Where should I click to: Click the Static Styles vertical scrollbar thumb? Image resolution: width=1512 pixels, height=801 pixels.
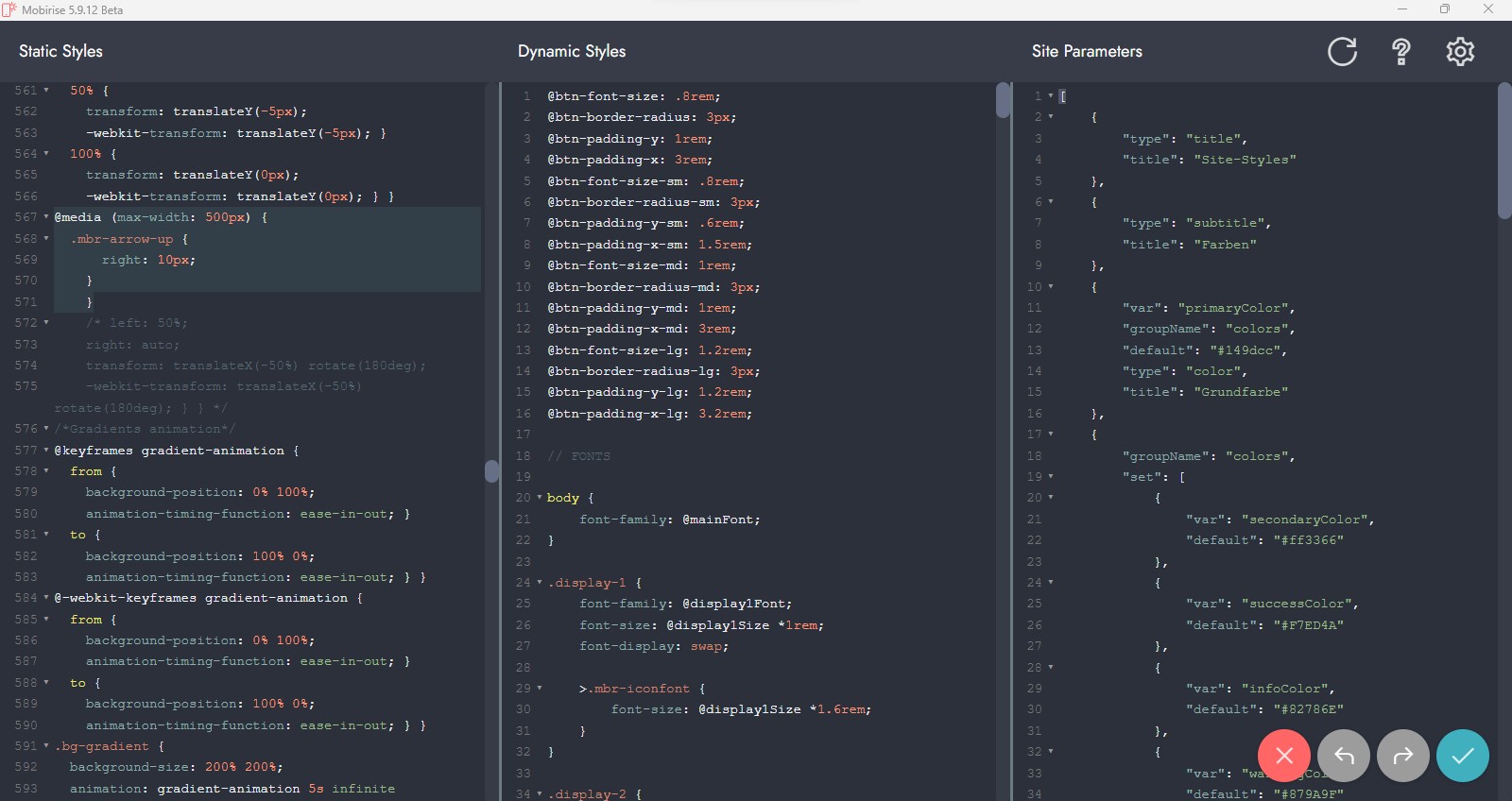(x=491, y=470)
